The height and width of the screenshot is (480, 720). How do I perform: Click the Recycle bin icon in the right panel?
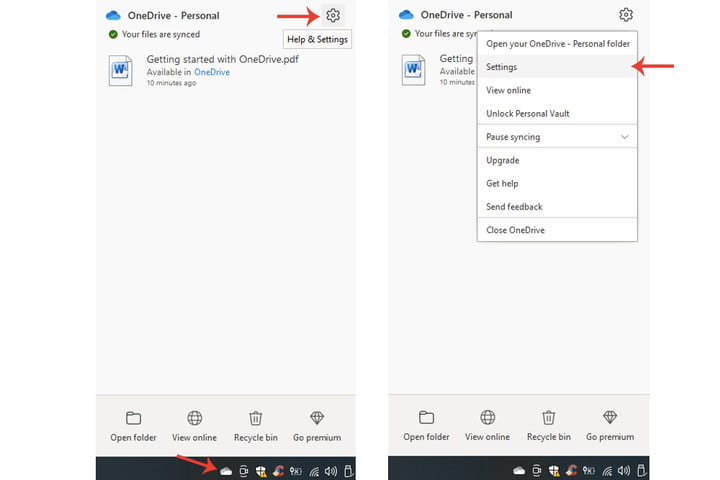click(549, 418)
